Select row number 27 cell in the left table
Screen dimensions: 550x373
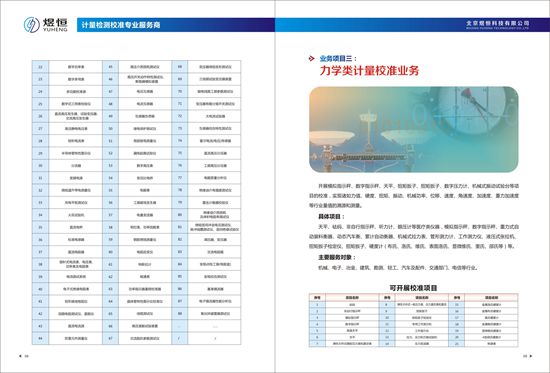[x=40, y=128]
